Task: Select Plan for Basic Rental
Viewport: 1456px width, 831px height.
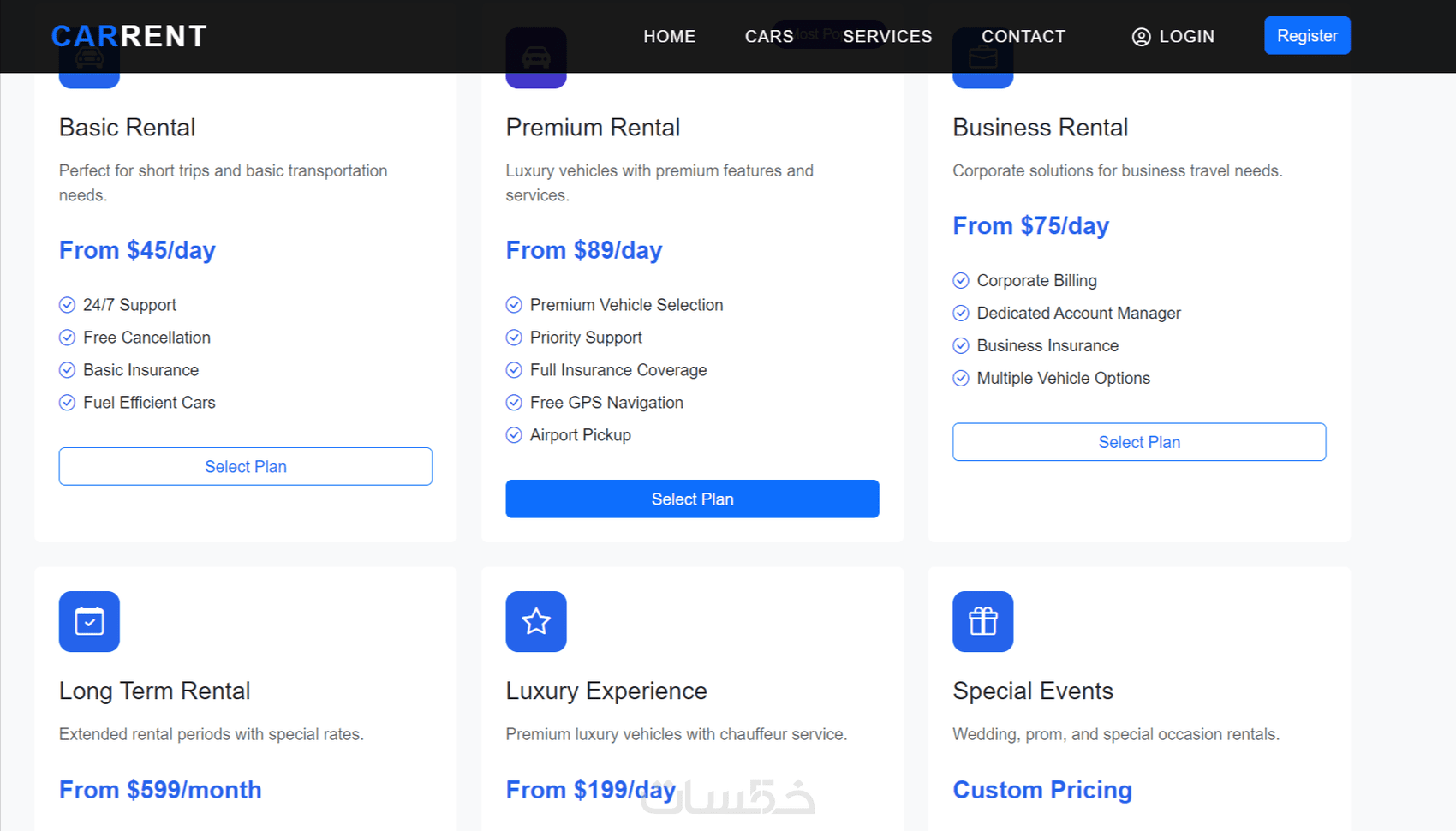Action: click(245, 467)
